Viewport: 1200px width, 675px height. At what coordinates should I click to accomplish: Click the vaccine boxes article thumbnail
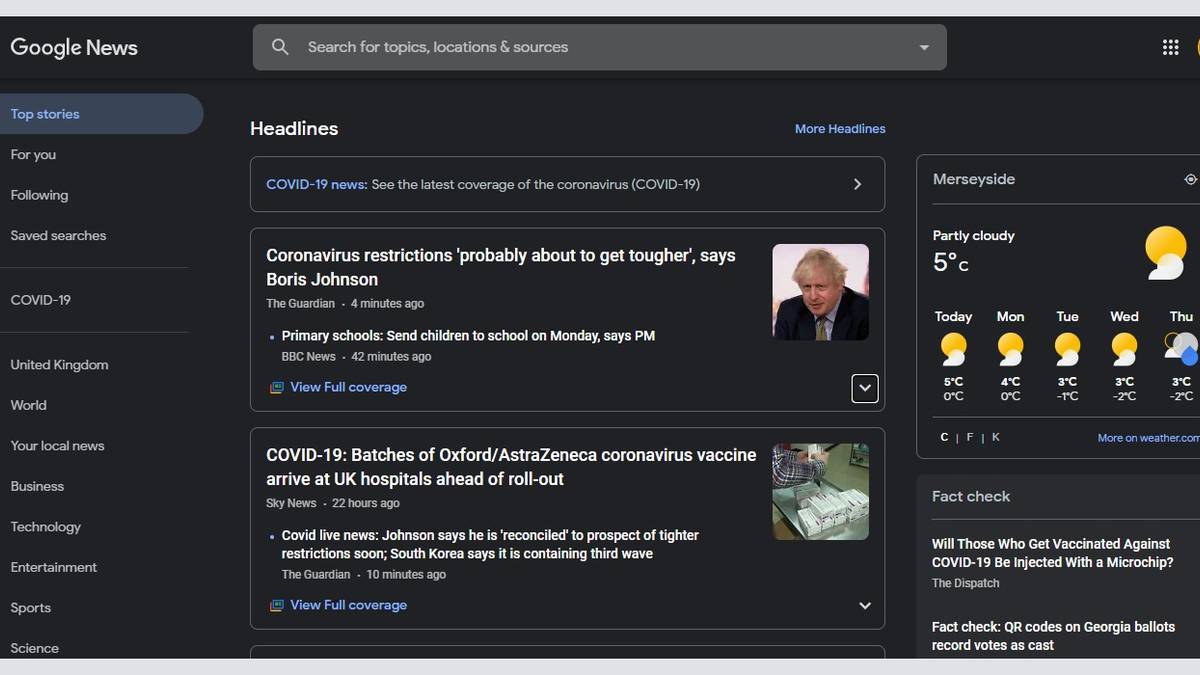pos(821,492)
